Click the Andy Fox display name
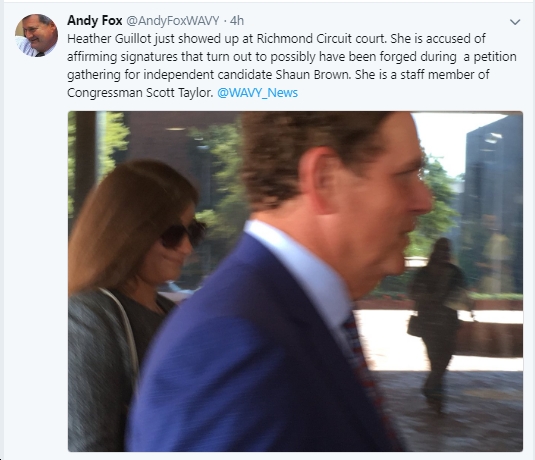Viewport: 535px width, 460px height. [x=95, y=20]
